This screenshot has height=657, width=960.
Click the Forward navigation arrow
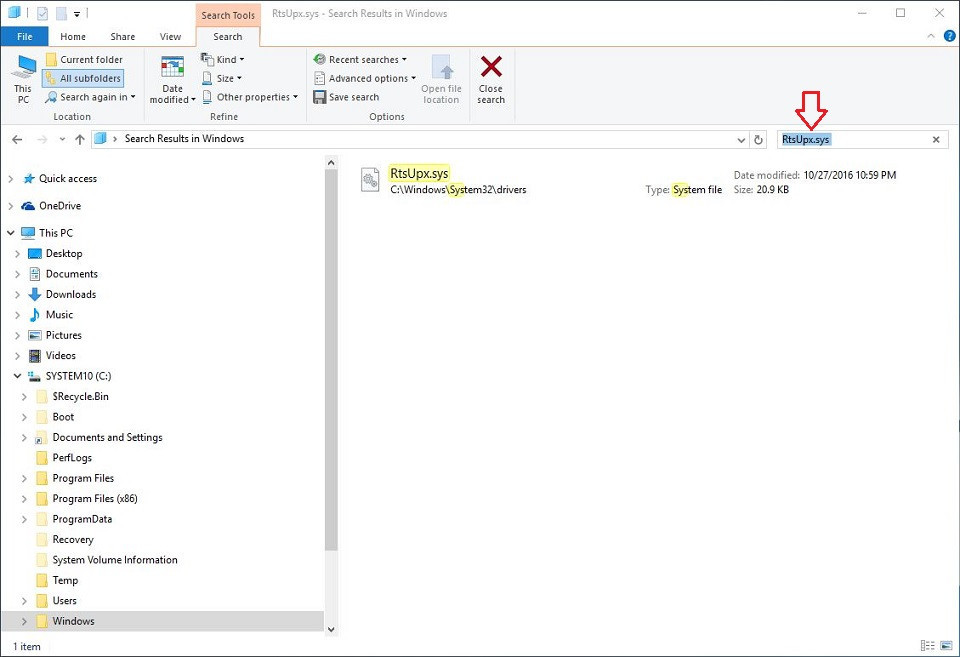pos(42,140)
